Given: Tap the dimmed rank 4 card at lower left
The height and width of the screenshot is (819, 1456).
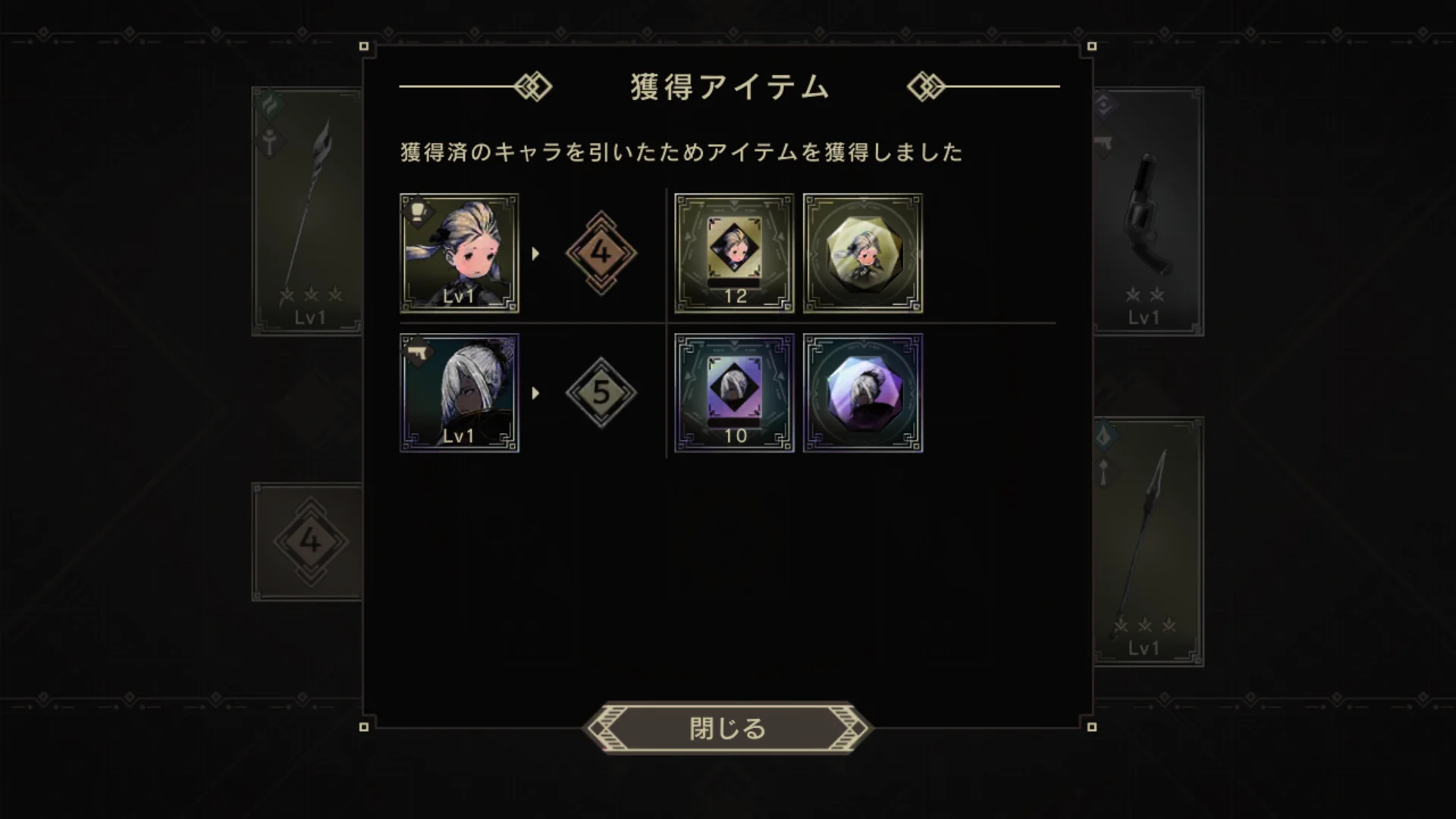Looking at the screenshot, I should click(307, 542).
